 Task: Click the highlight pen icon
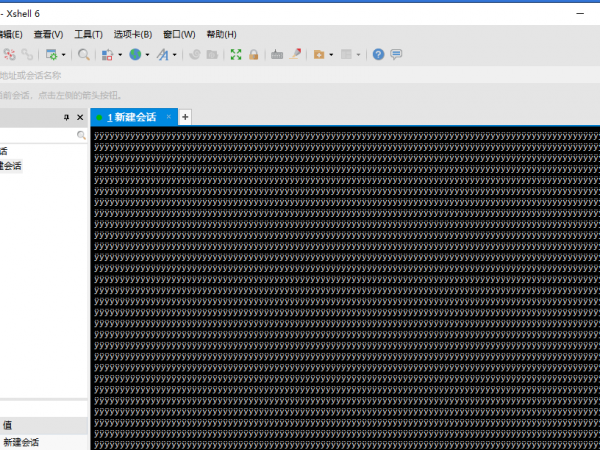295,54
